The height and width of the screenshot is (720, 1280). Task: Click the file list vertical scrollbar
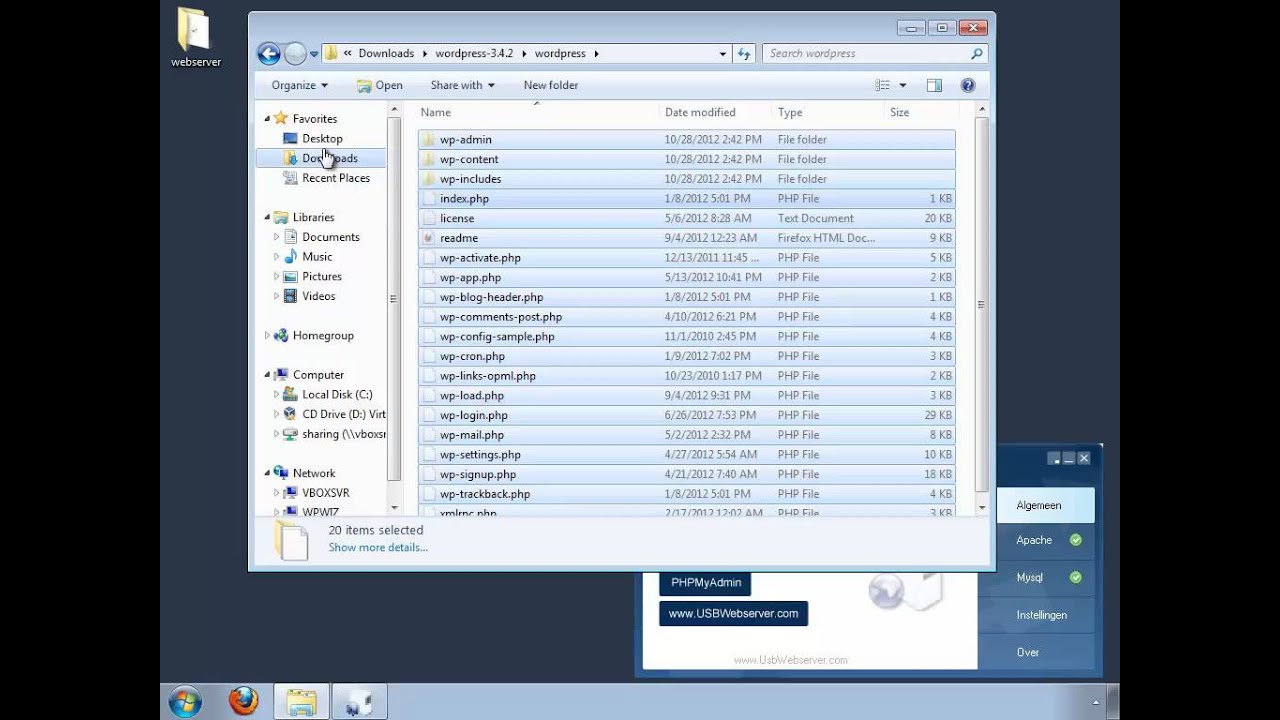(981, 304)
